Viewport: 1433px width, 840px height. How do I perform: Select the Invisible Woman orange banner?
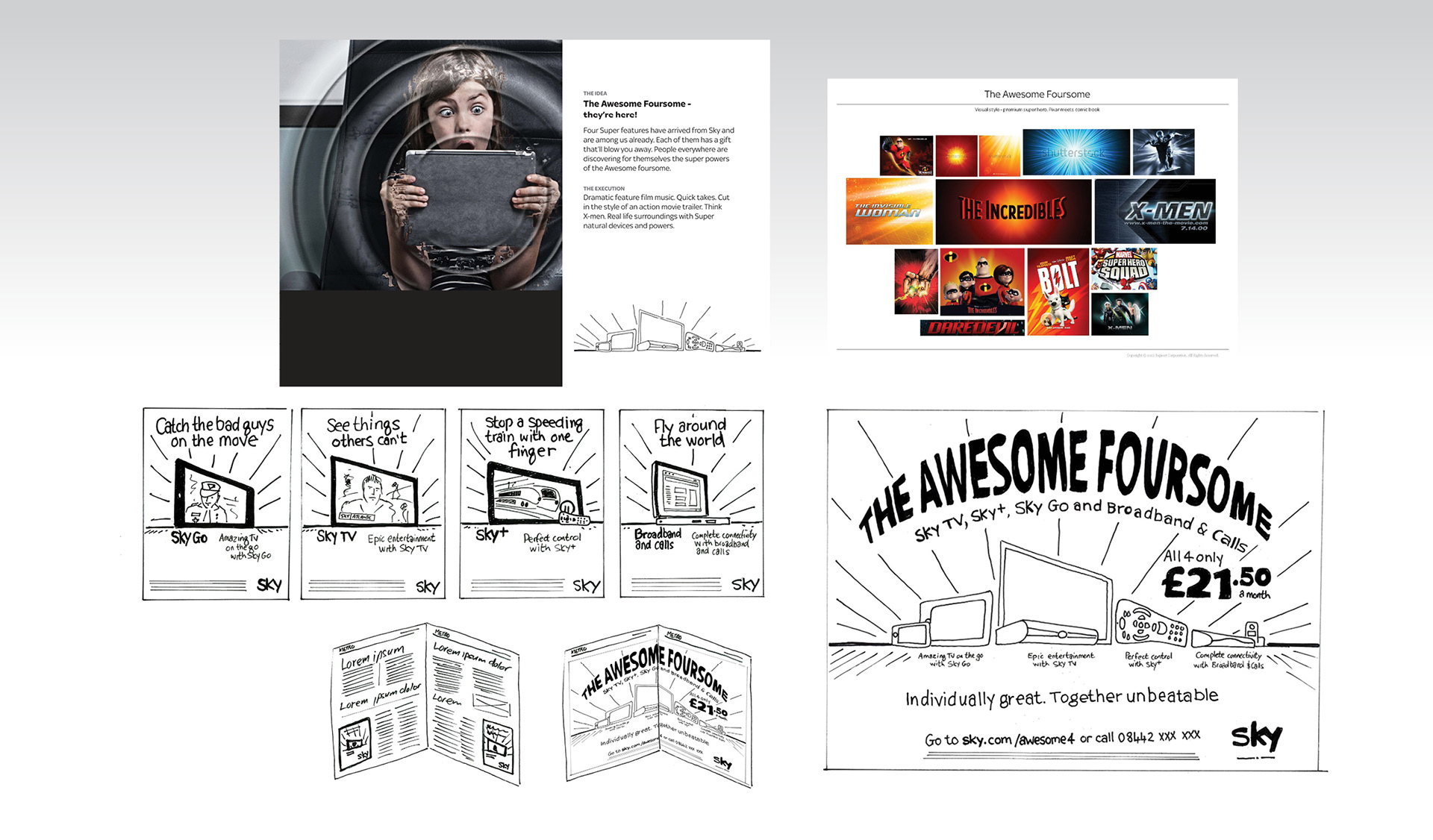pos(889,211)
